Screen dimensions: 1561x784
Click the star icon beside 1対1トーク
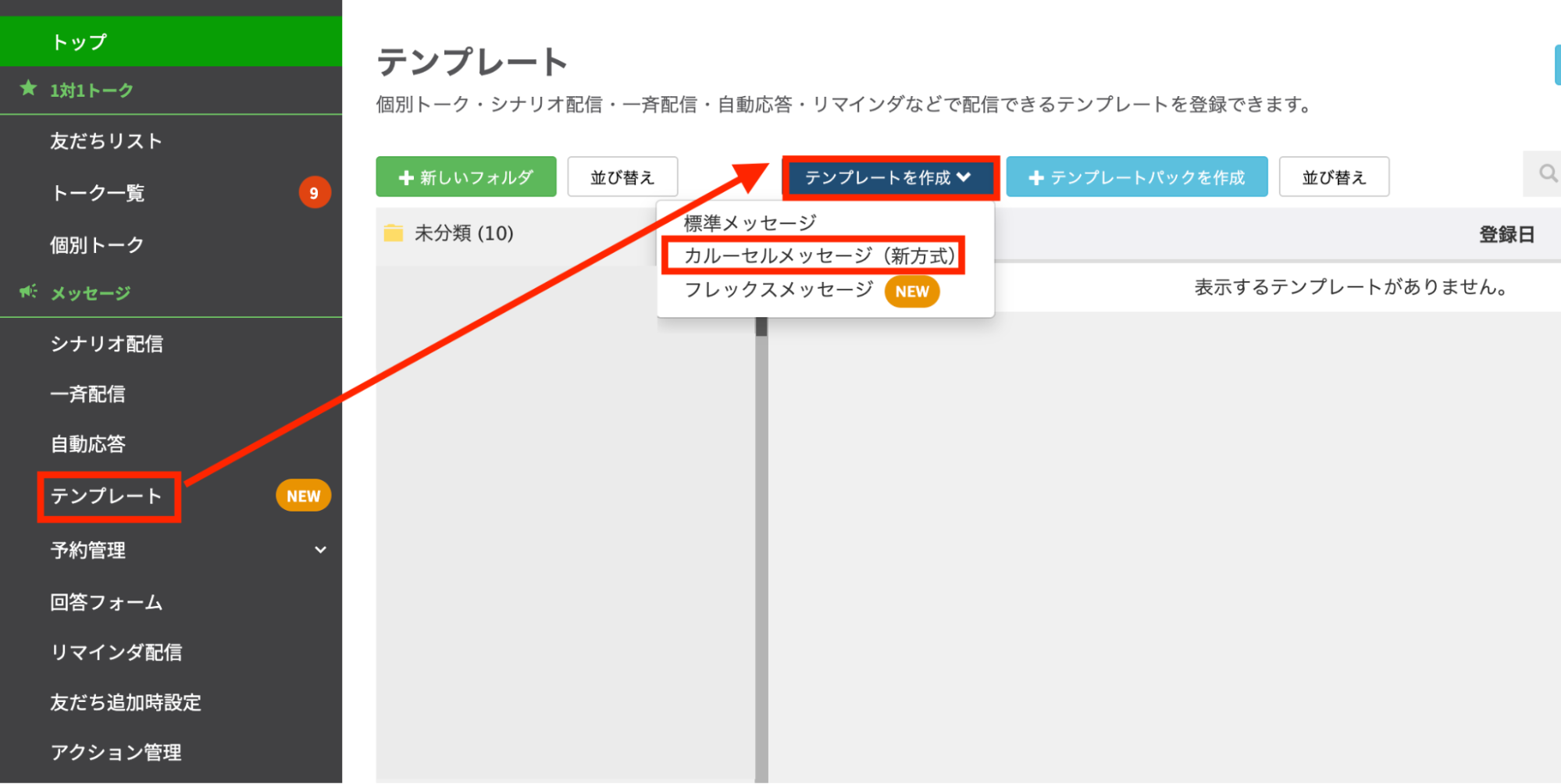(29, 89)
